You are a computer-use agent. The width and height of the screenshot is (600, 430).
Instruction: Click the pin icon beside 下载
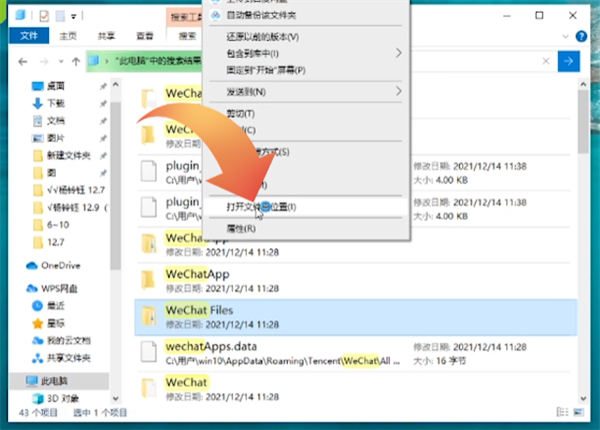103,104
